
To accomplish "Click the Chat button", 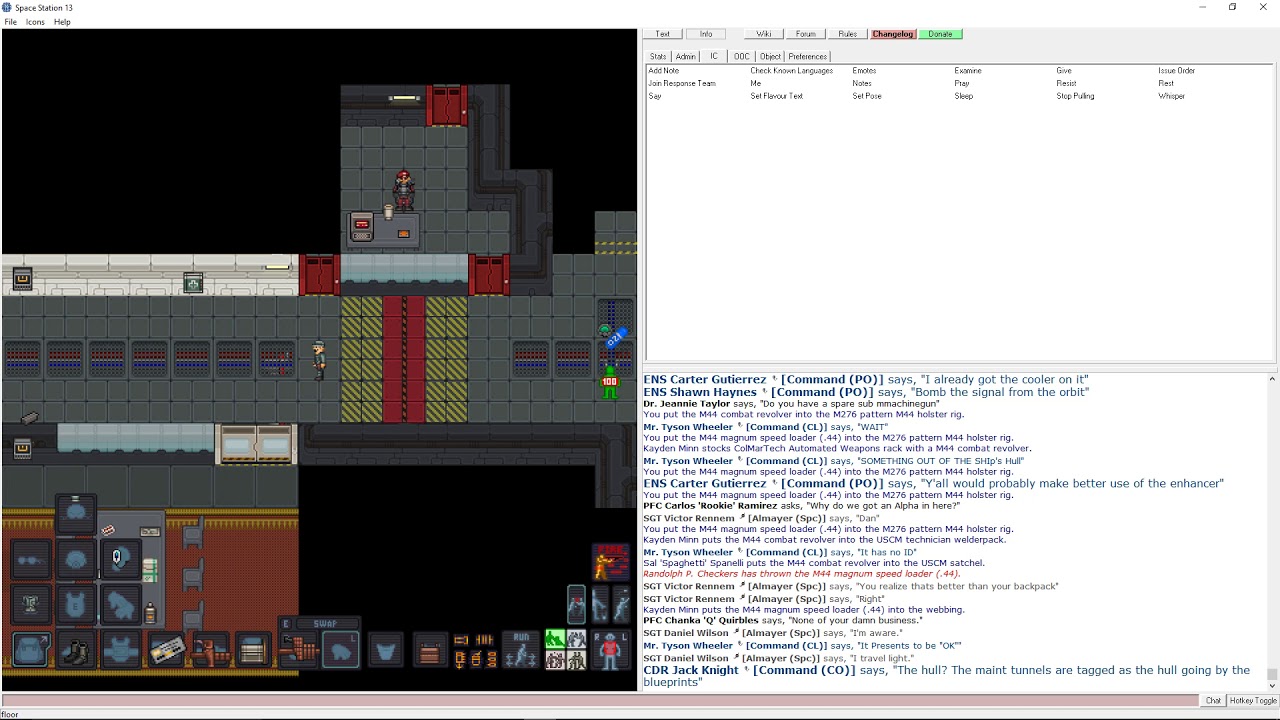I will [1213, 700].
